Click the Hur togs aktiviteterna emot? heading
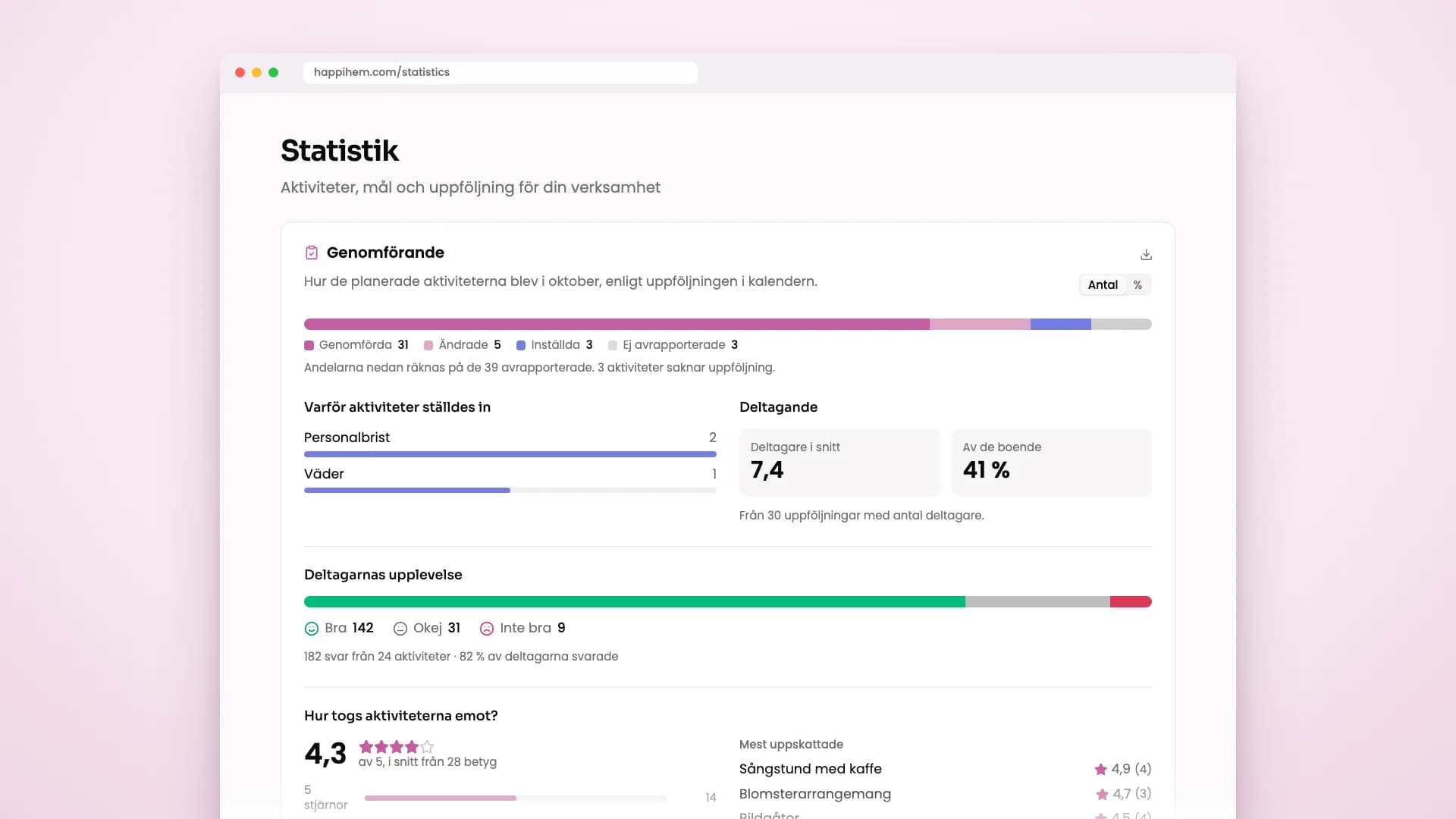The height and width of the screenshot is (819, 1456). coord(401,716)
